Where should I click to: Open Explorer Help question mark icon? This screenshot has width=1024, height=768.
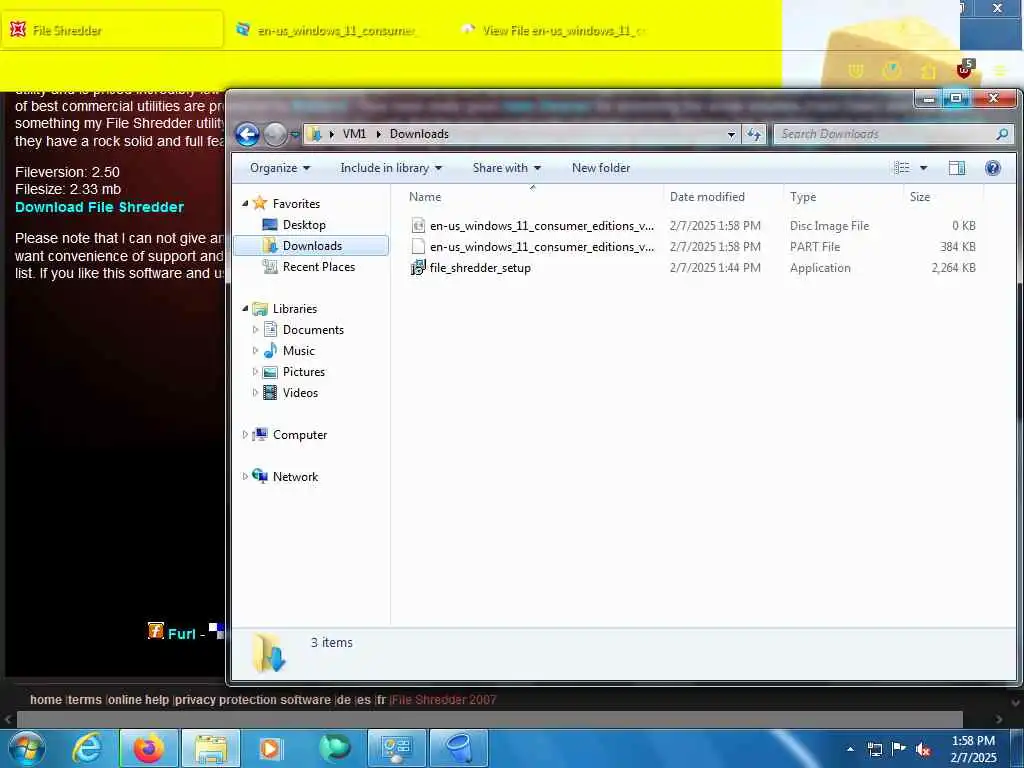coord(993,168)
